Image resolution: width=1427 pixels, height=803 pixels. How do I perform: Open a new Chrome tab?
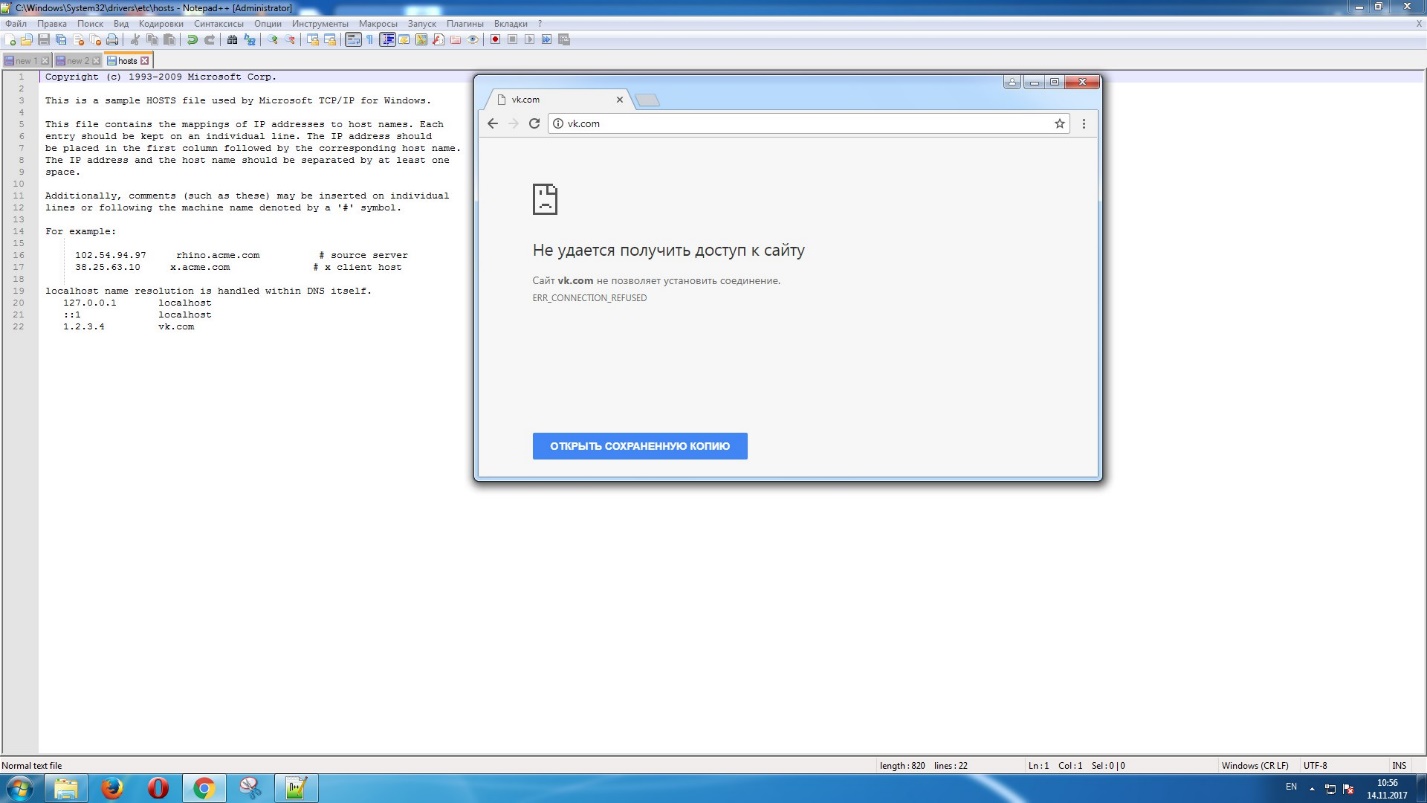click(x=647, y=100)
